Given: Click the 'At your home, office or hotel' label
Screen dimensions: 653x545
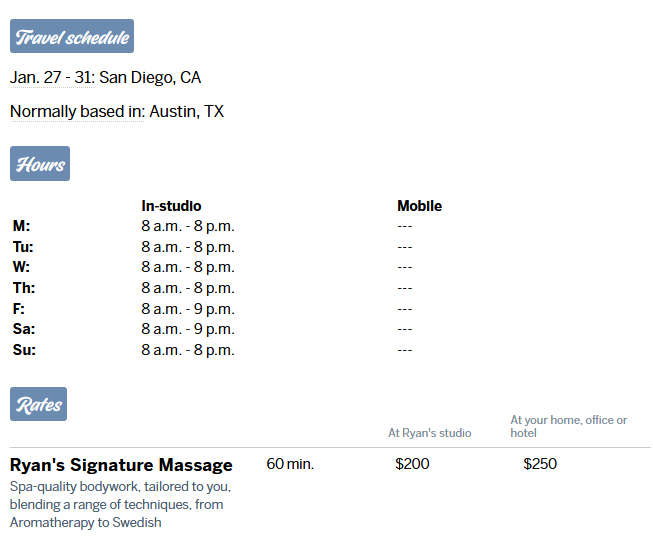Looking at the screenshot, I should 568,426.
